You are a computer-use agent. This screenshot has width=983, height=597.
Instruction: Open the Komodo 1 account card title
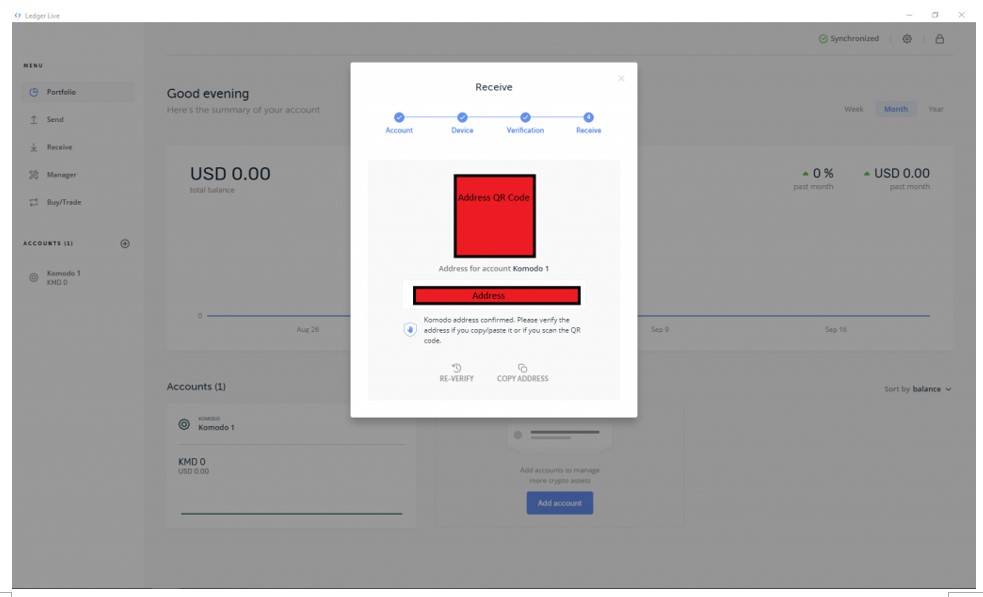pos(216,428)
